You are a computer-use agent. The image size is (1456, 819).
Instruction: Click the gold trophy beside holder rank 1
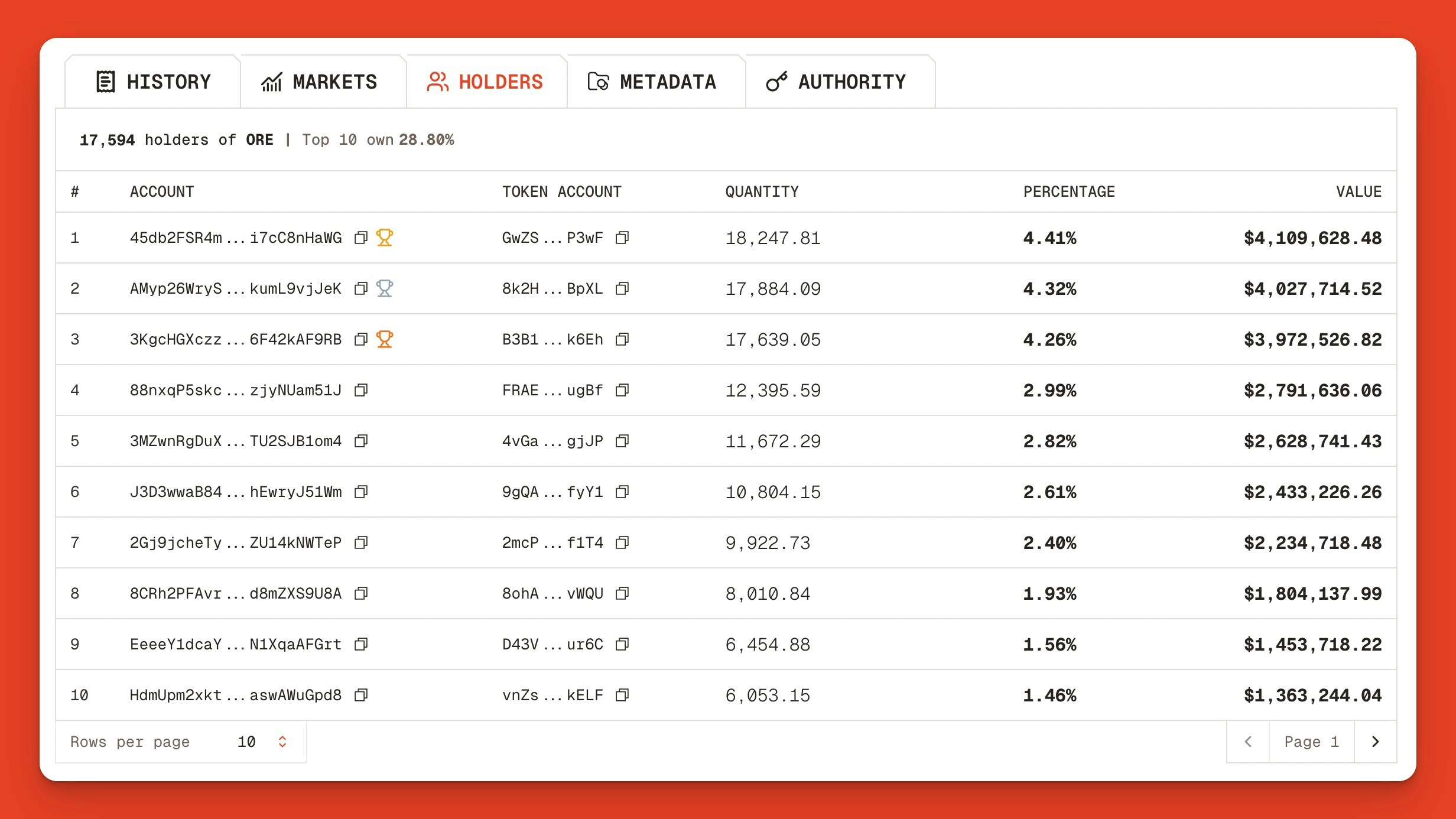click(385, 238)
